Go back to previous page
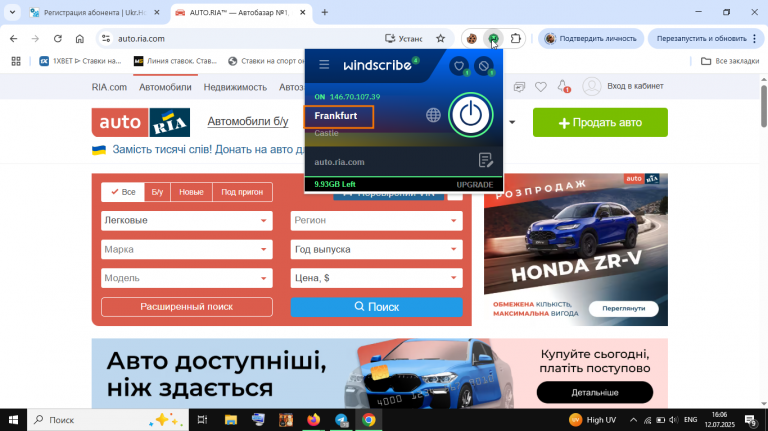The width and height of the screenshot is (768, 431). click(14, 39)
